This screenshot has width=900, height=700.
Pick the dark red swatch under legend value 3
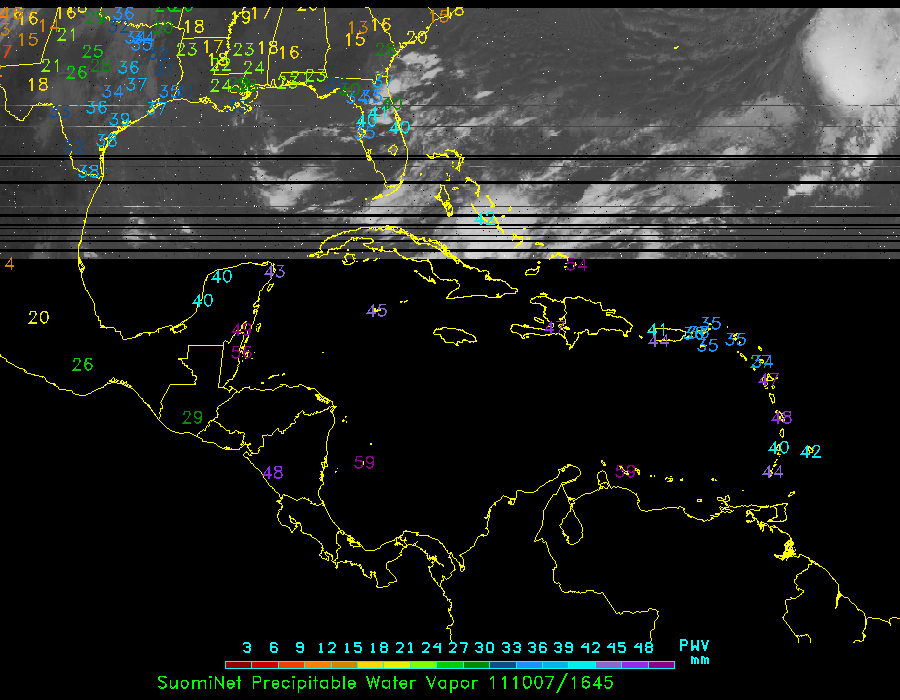pos(238,664)
